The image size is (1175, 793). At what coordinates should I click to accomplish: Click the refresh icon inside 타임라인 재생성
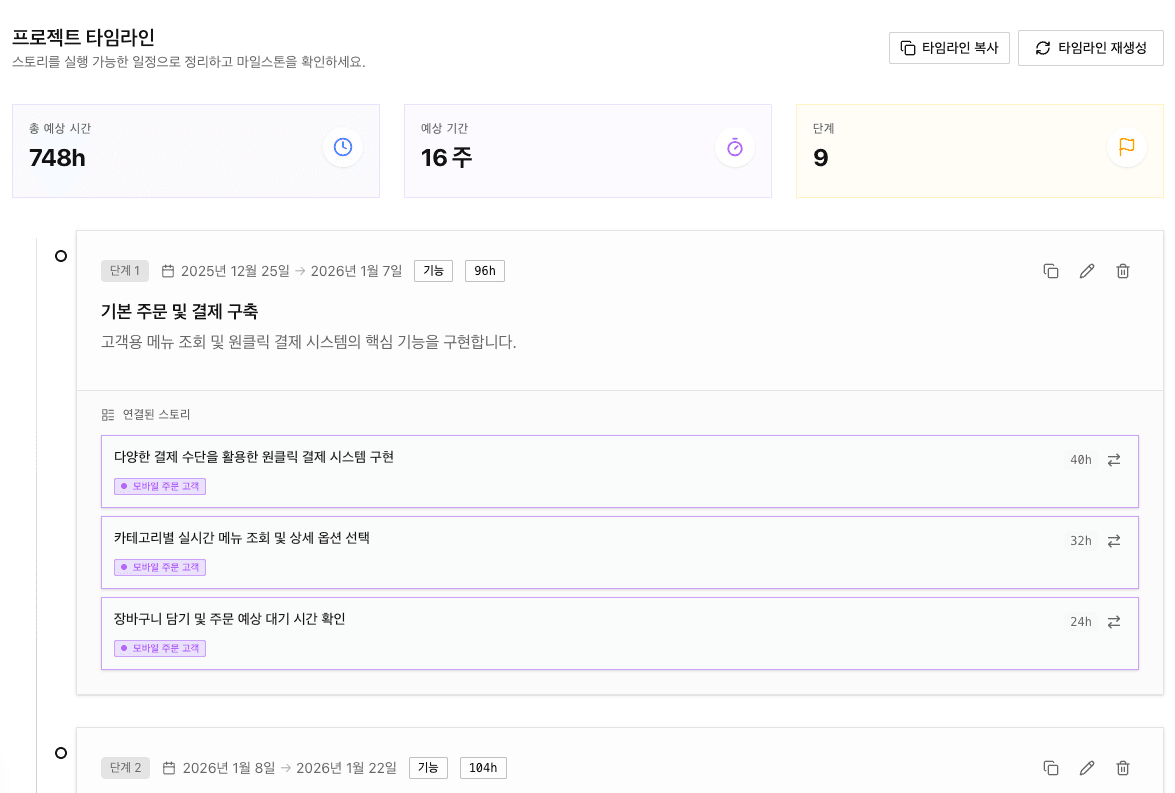[x=1040, y=47]
